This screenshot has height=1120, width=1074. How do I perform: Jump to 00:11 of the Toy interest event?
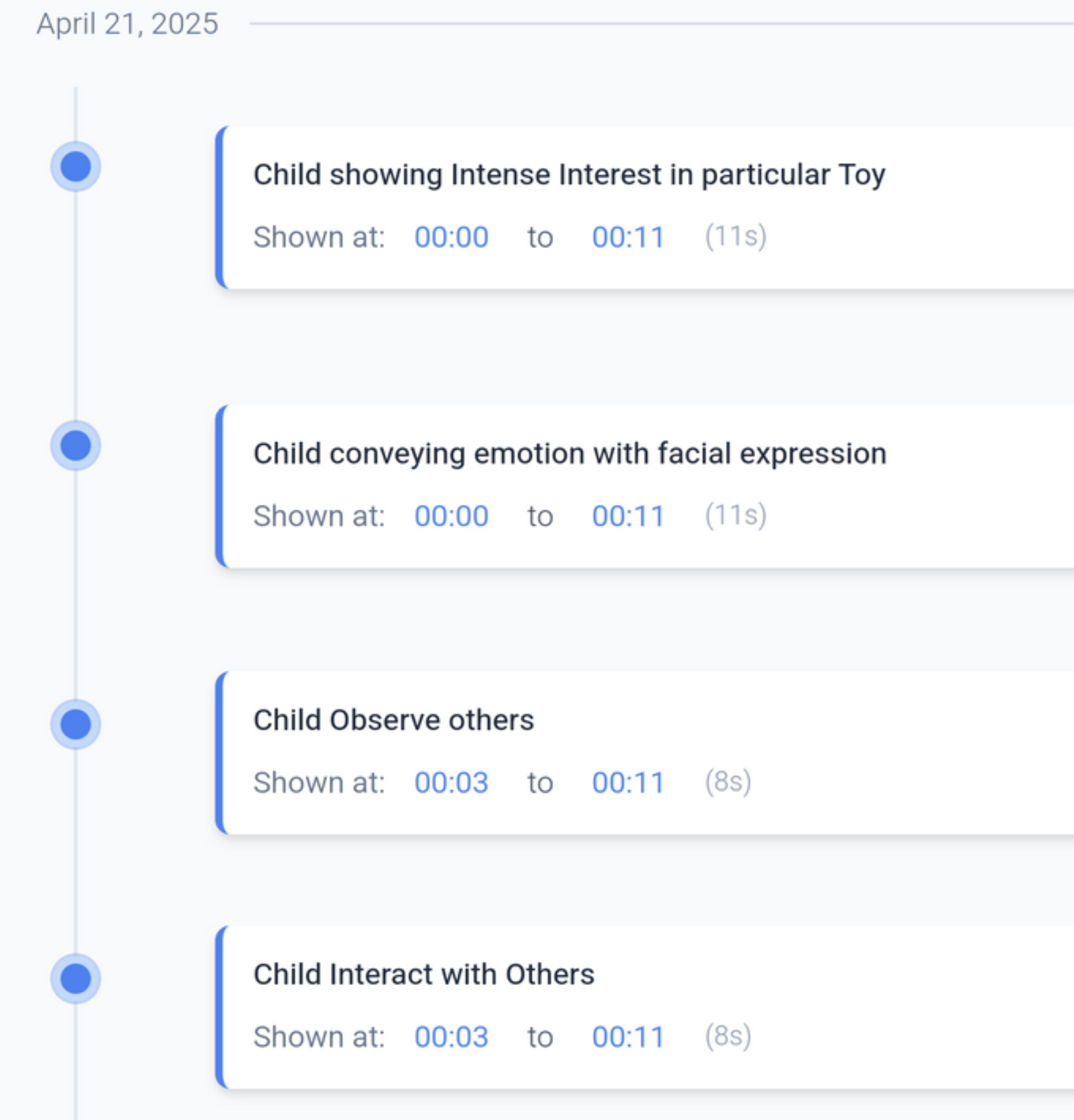628,236
